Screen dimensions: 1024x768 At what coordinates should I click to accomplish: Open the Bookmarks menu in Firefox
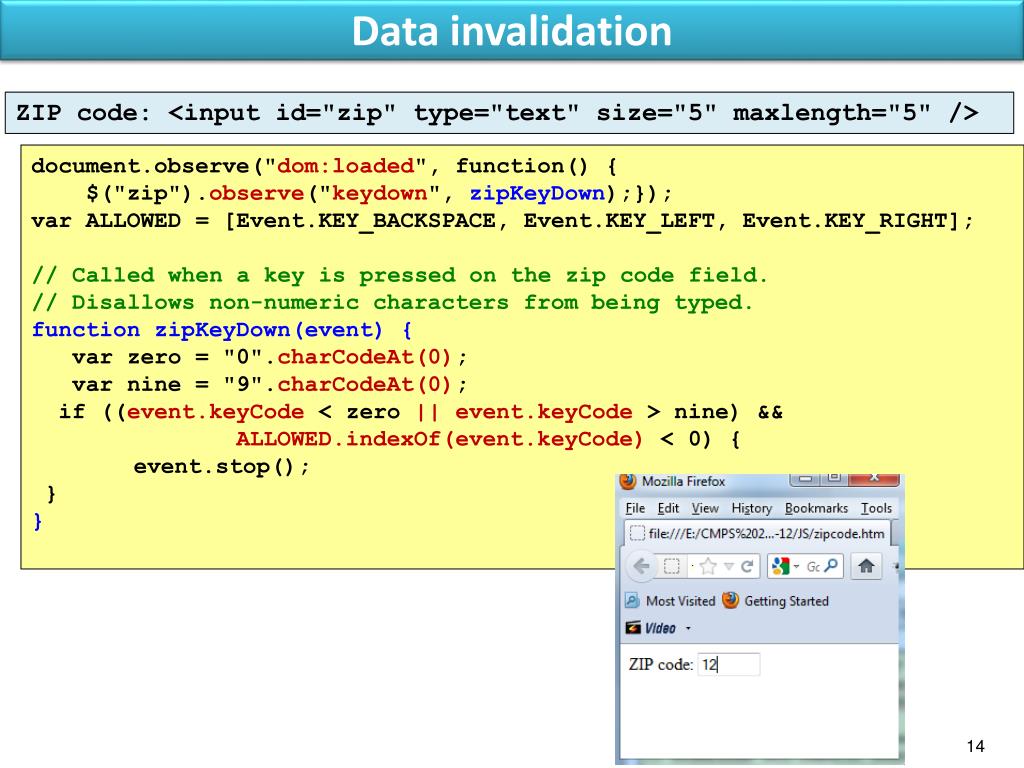point(816,508)
